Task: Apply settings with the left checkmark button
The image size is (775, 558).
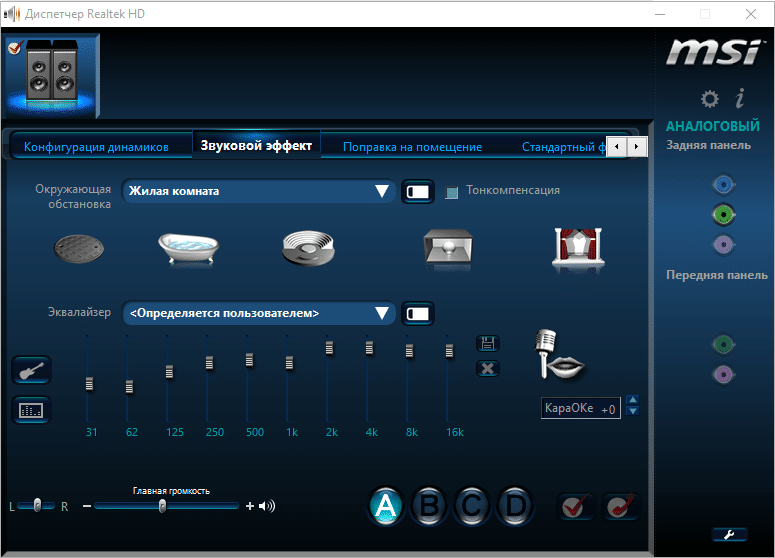Action: click(x=575, y=507)
